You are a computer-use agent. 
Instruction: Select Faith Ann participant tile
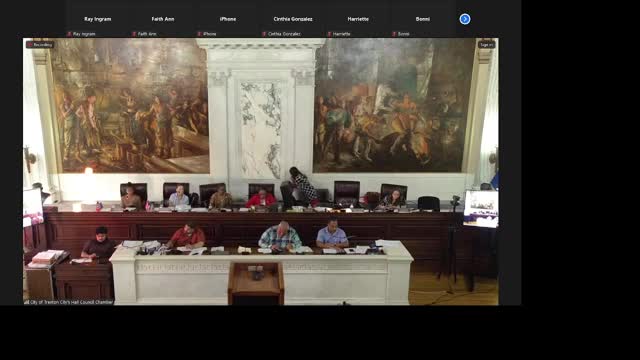tap(162, 19)
